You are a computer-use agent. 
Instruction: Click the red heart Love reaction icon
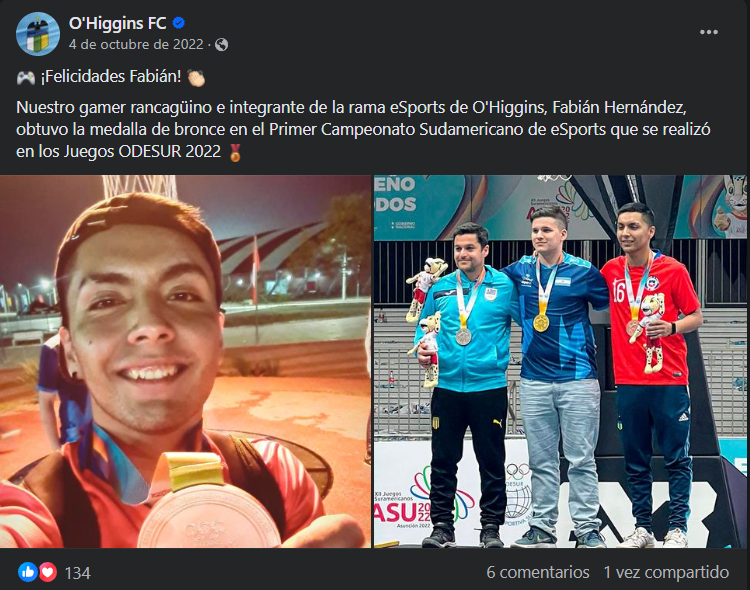(47, 572)
